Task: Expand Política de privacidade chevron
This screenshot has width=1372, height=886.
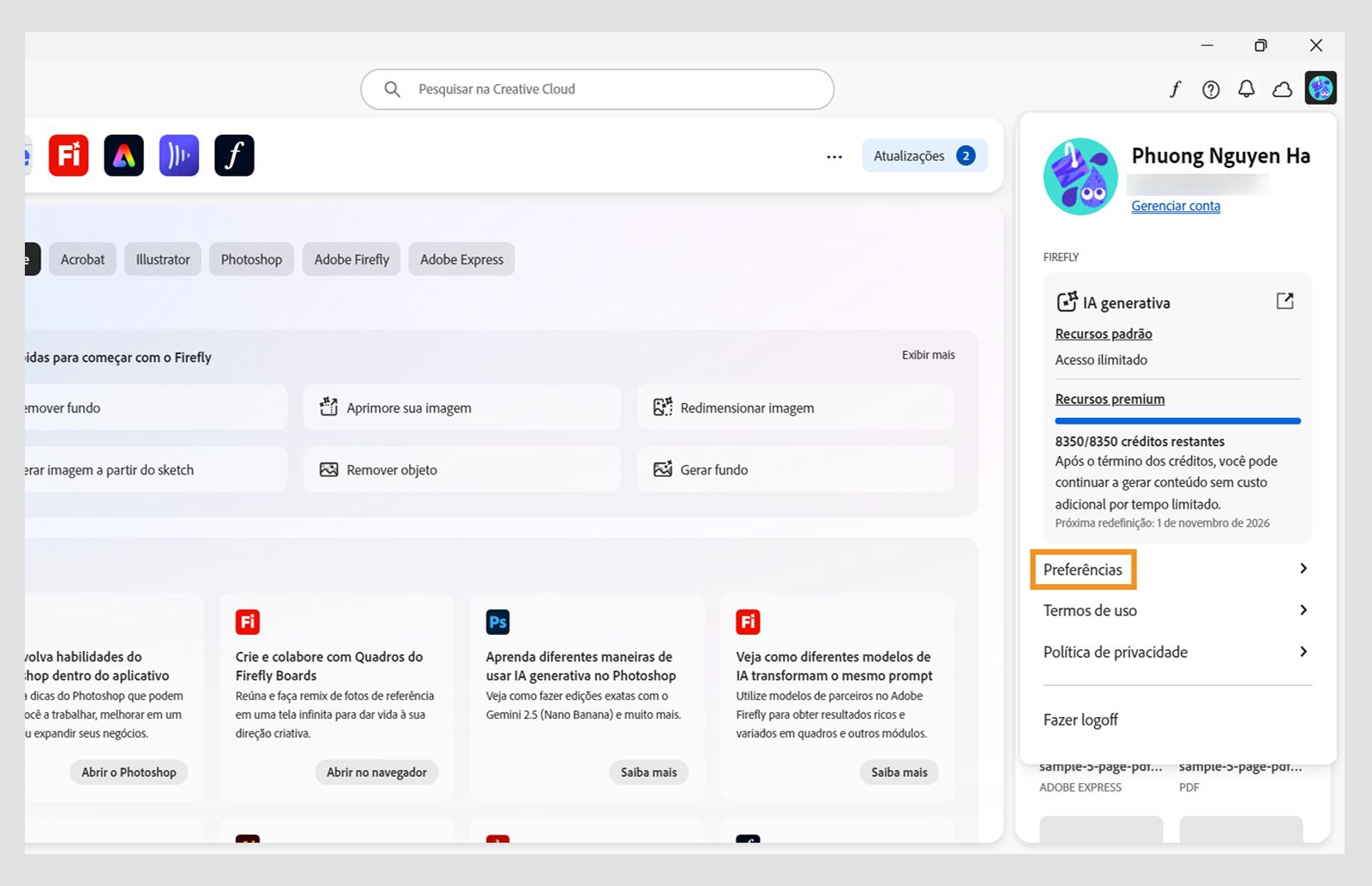Action: (x=1303, y=652)
